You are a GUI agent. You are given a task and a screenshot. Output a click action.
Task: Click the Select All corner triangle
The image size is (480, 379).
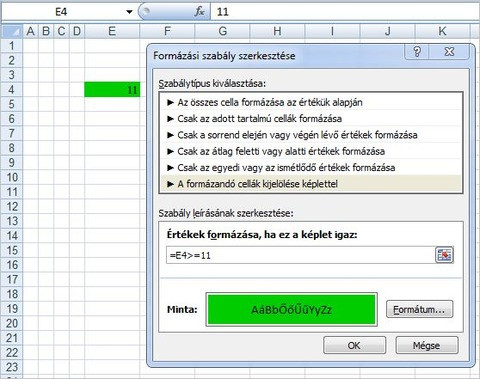click(x=12, y=31)
